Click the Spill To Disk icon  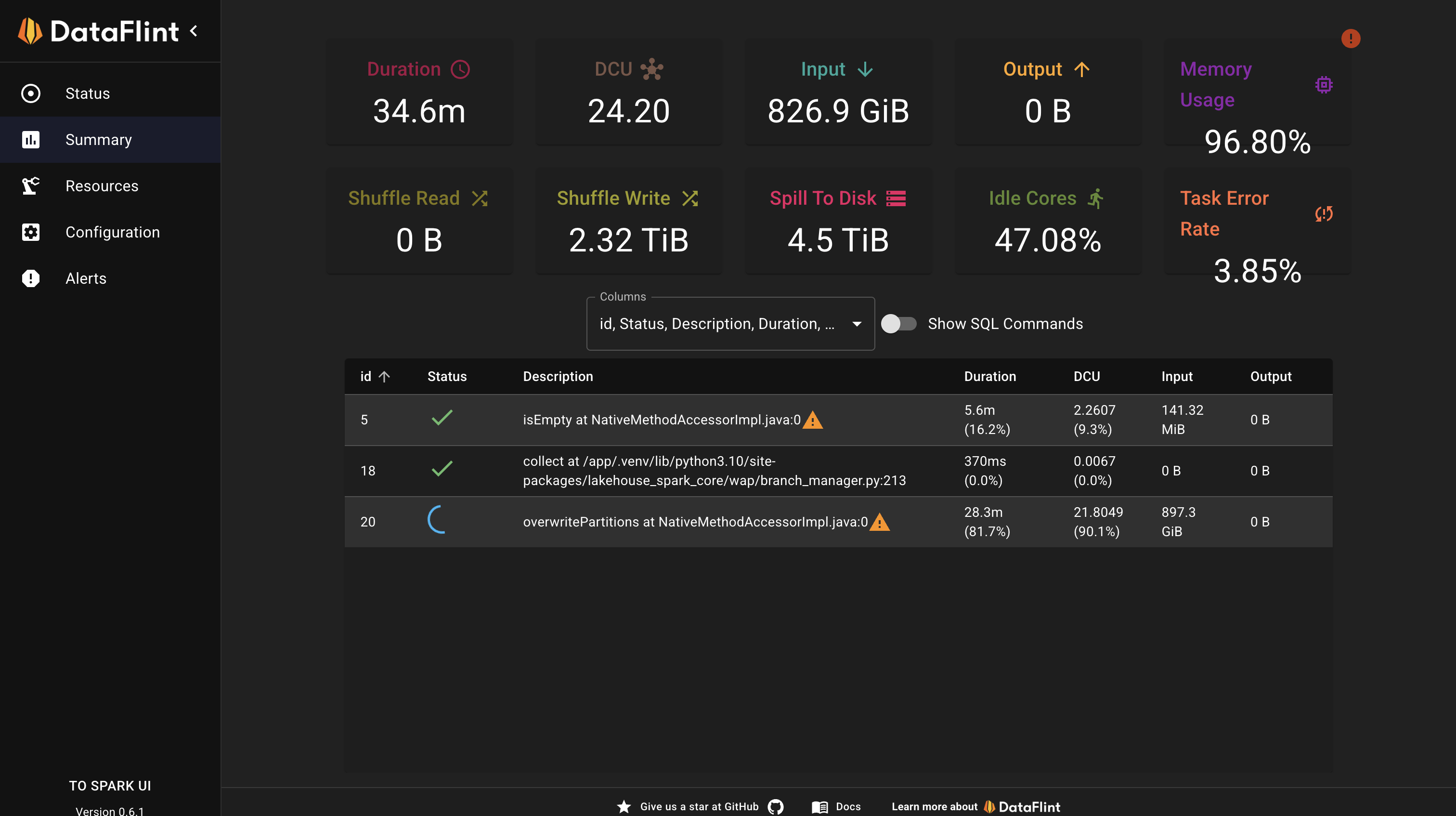tap(896, 198)
